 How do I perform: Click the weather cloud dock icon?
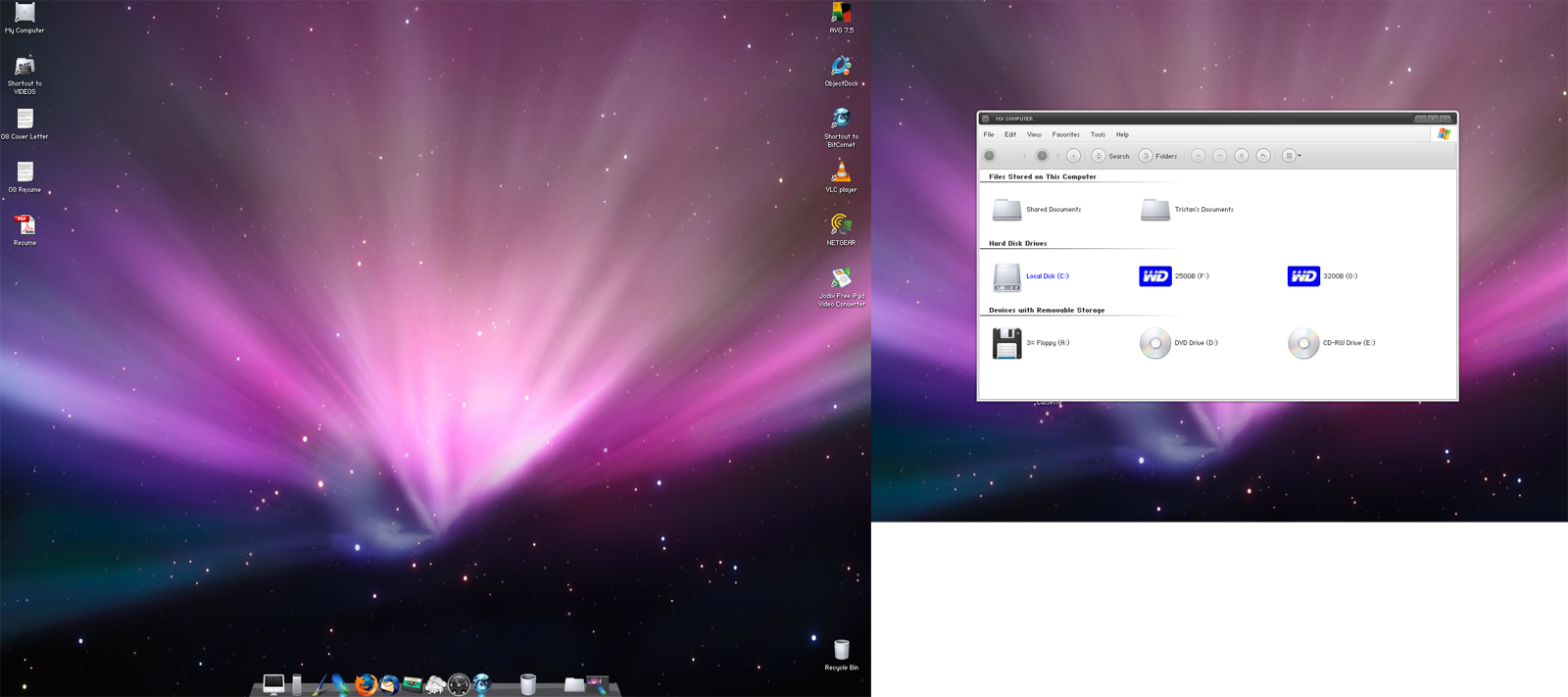(435, 684)
